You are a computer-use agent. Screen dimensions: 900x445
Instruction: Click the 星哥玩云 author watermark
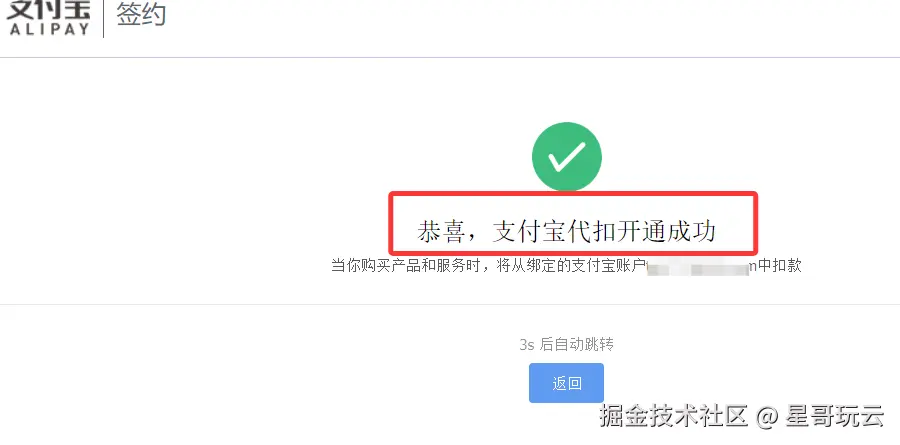pos(833,416)
